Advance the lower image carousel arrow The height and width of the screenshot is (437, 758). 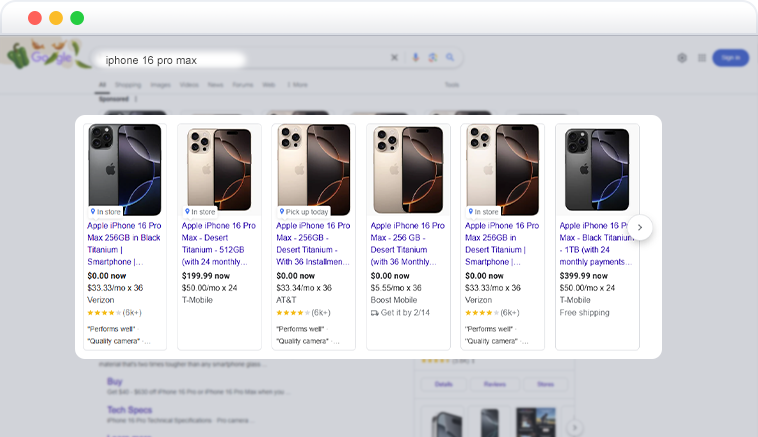(x=575, y=427)
